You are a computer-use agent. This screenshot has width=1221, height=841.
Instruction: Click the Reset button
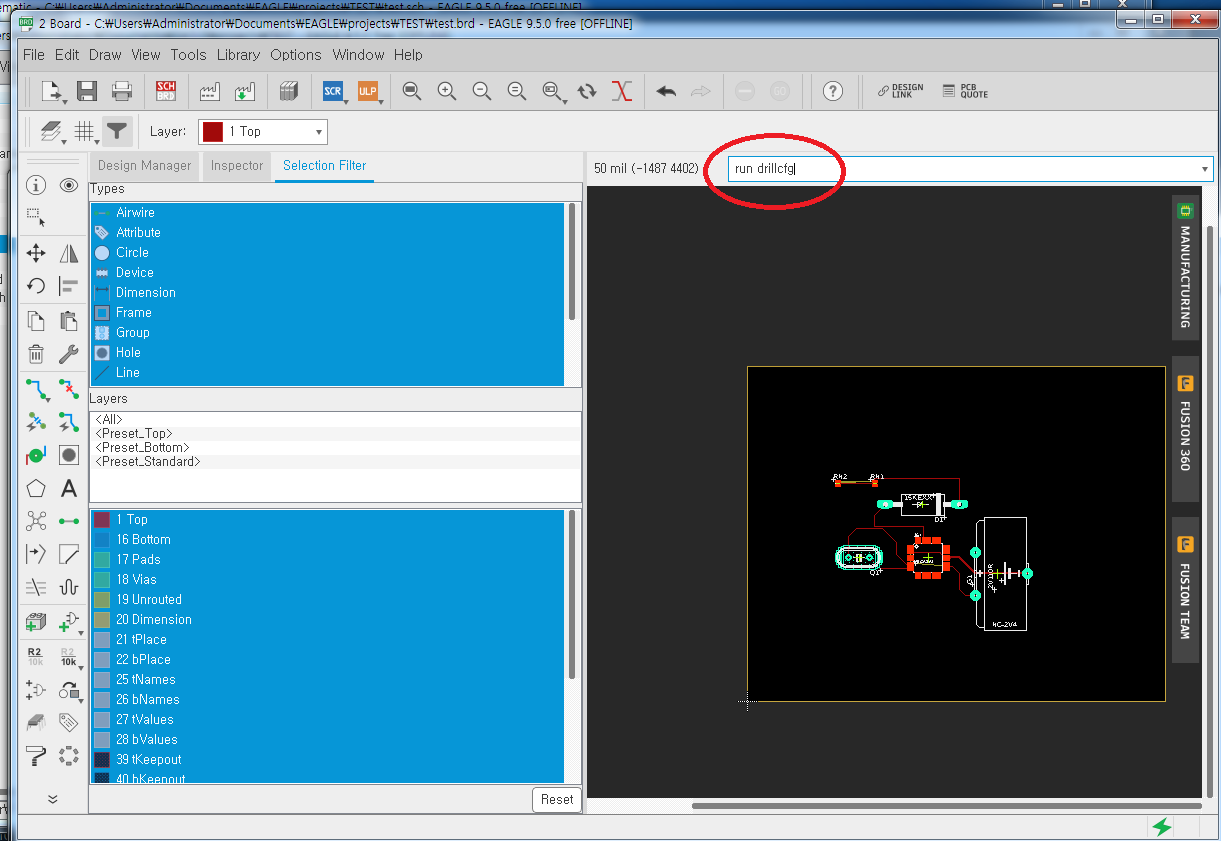(557, 799)
